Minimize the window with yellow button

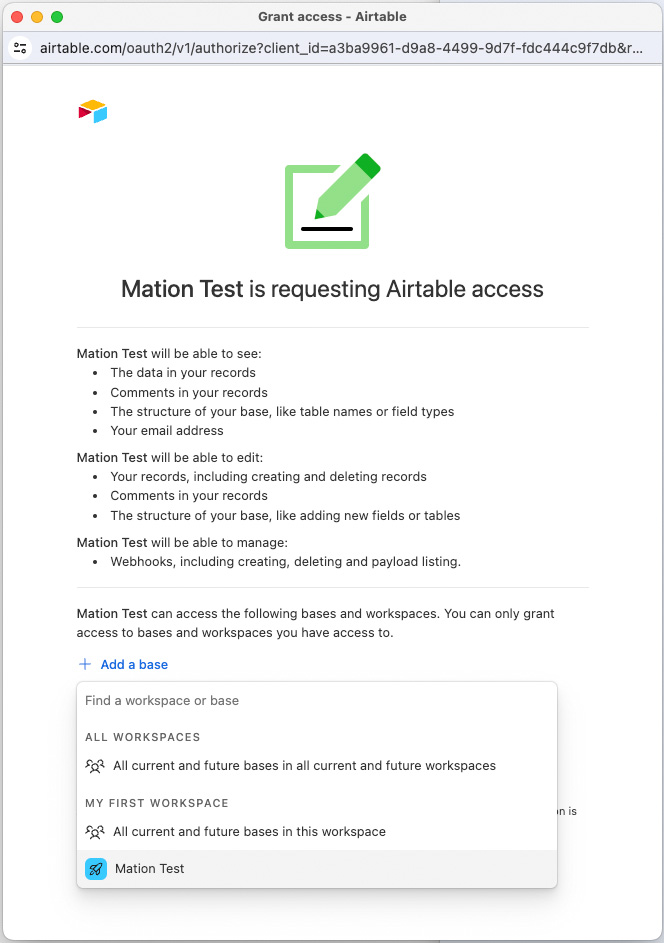click(x=37, y=17)
